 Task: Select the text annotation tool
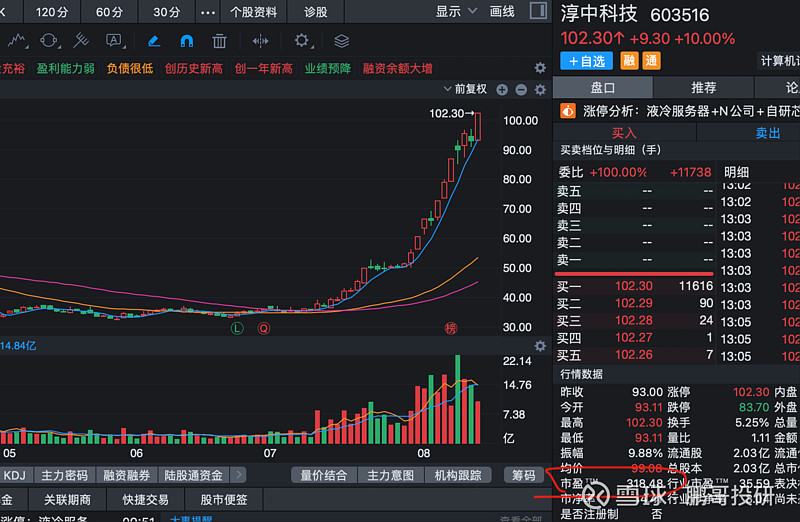[x=114, y=41]
